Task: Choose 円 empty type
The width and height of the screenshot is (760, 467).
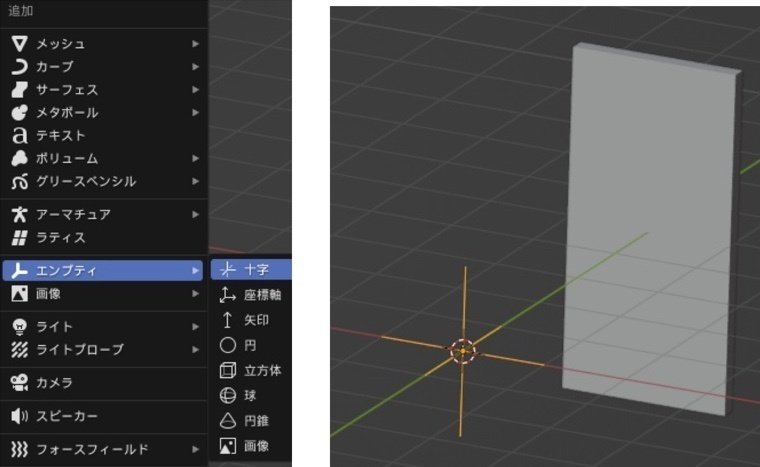Action: [x=251, y=345]
